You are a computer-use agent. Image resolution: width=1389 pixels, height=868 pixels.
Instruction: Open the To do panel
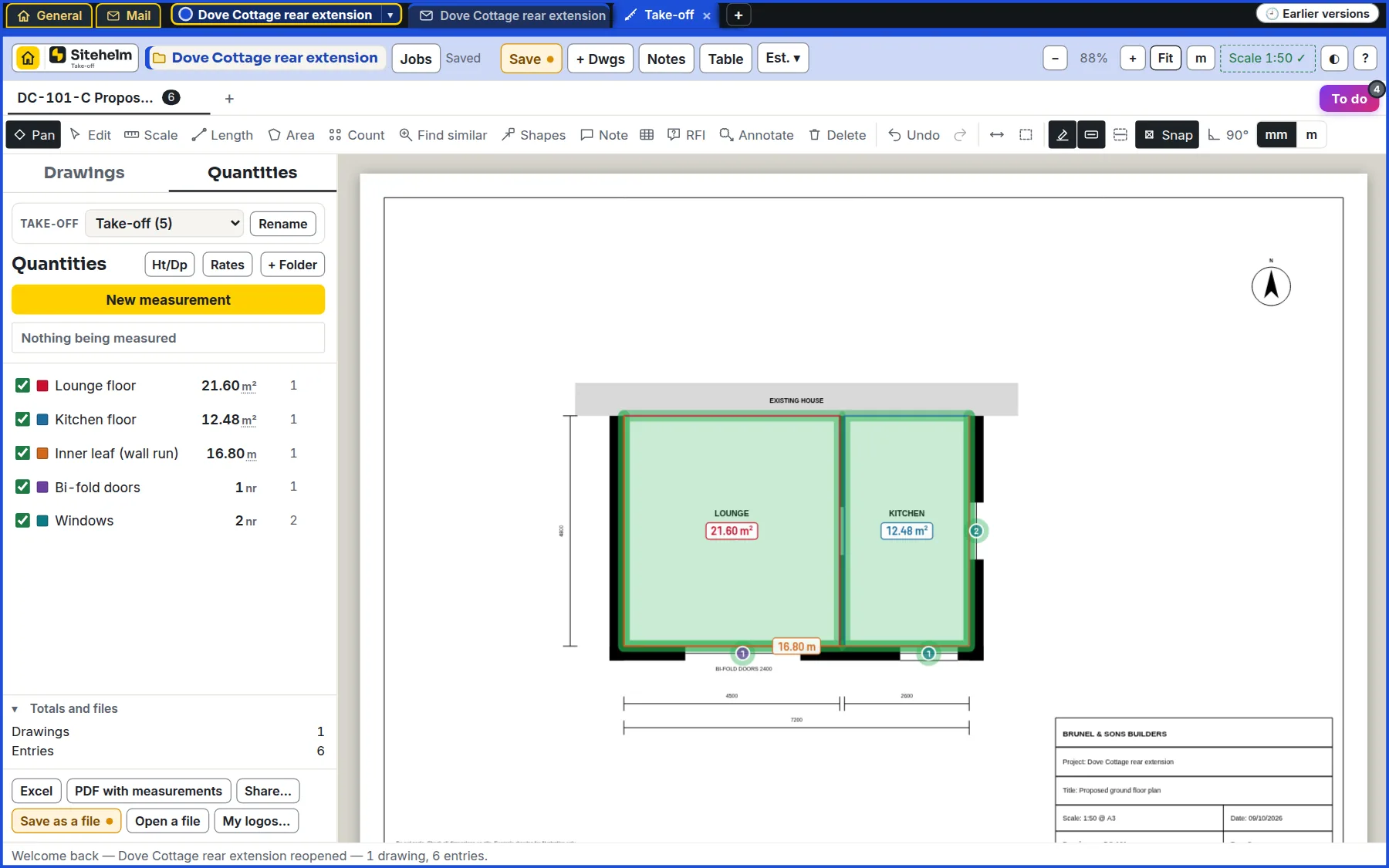pos(1349,99)
